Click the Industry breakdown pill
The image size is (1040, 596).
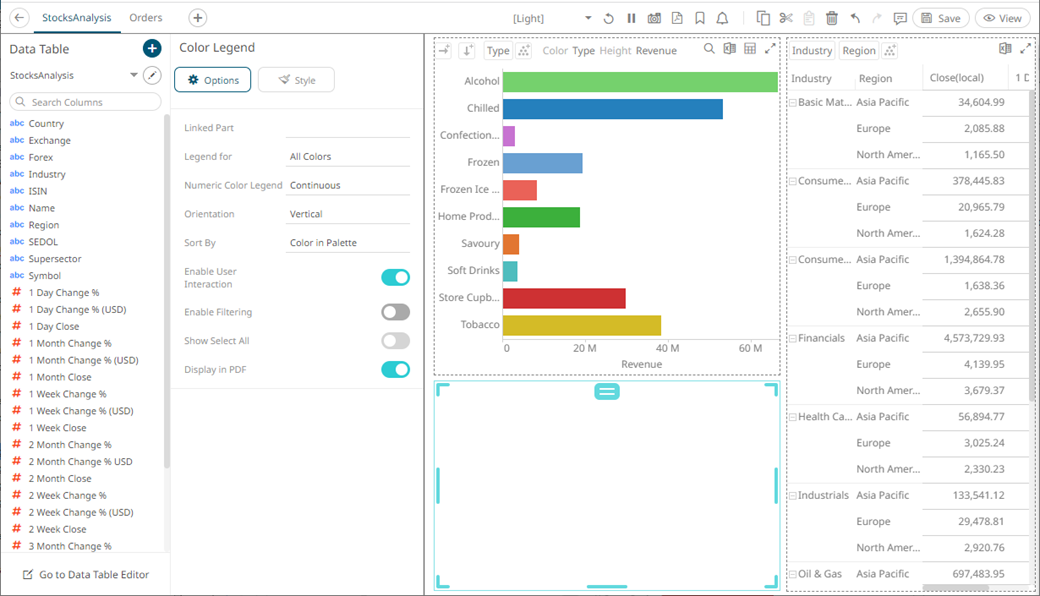[x=812, y=50]
